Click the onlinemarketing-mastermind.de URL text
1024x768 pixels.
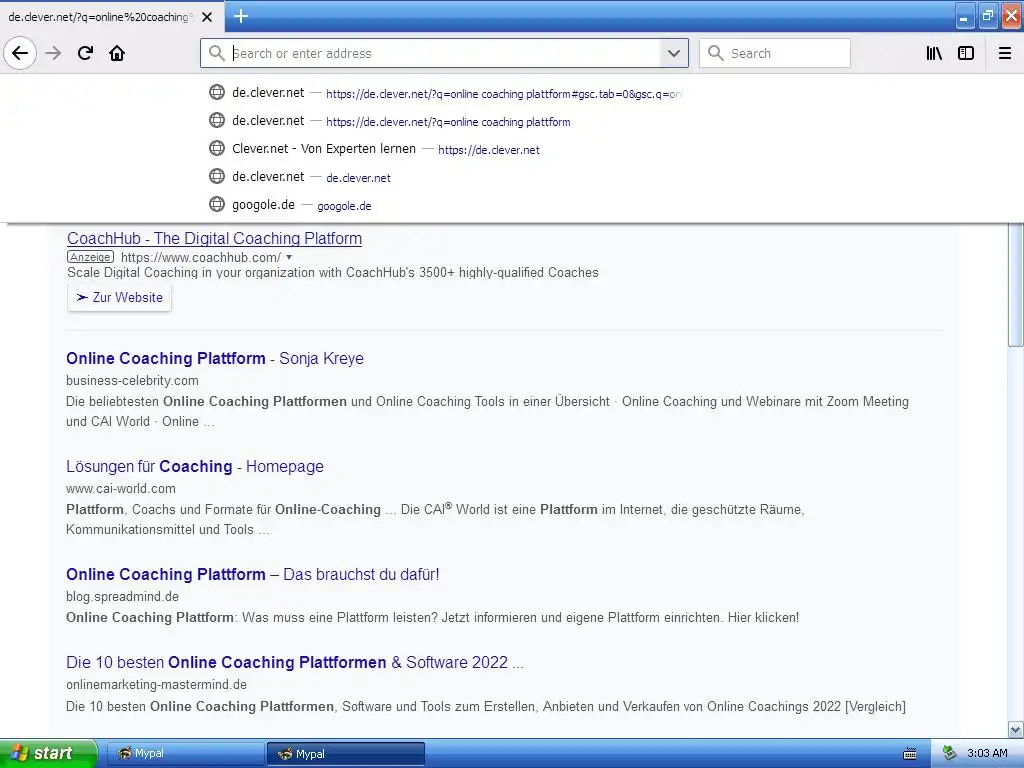point(156,685)
